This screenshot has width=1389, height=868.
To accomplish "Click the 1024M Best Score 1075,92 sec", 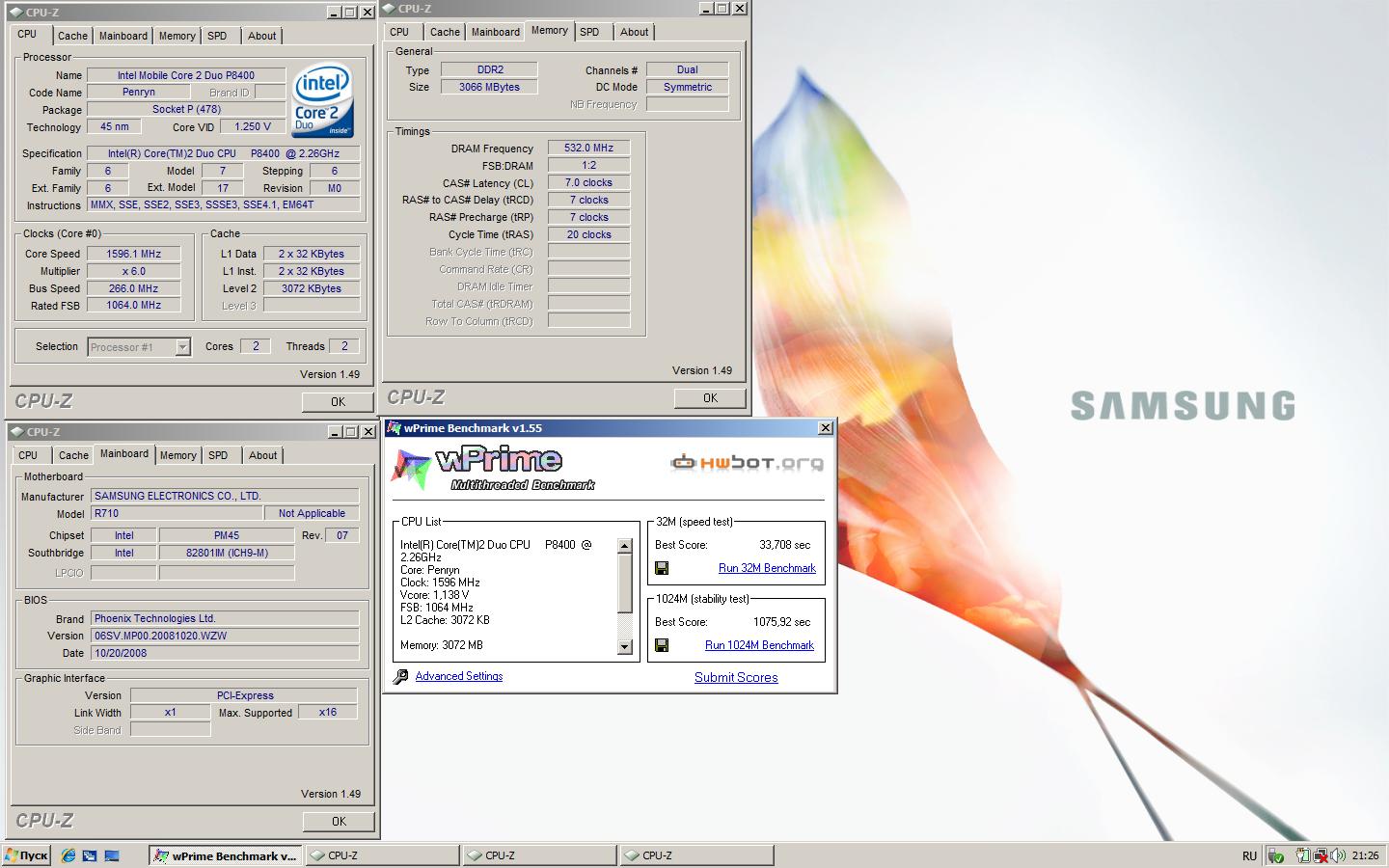I will click(x=781, y=622).
